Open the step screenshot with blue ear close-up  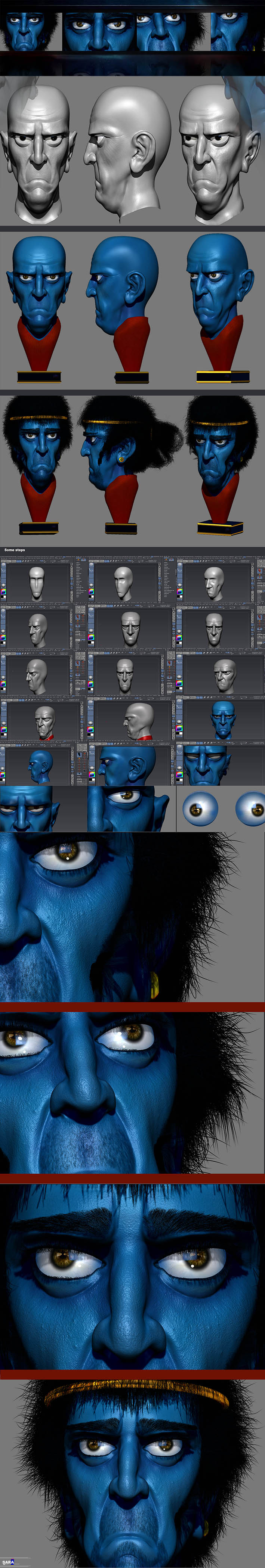(x=132, y=764)
